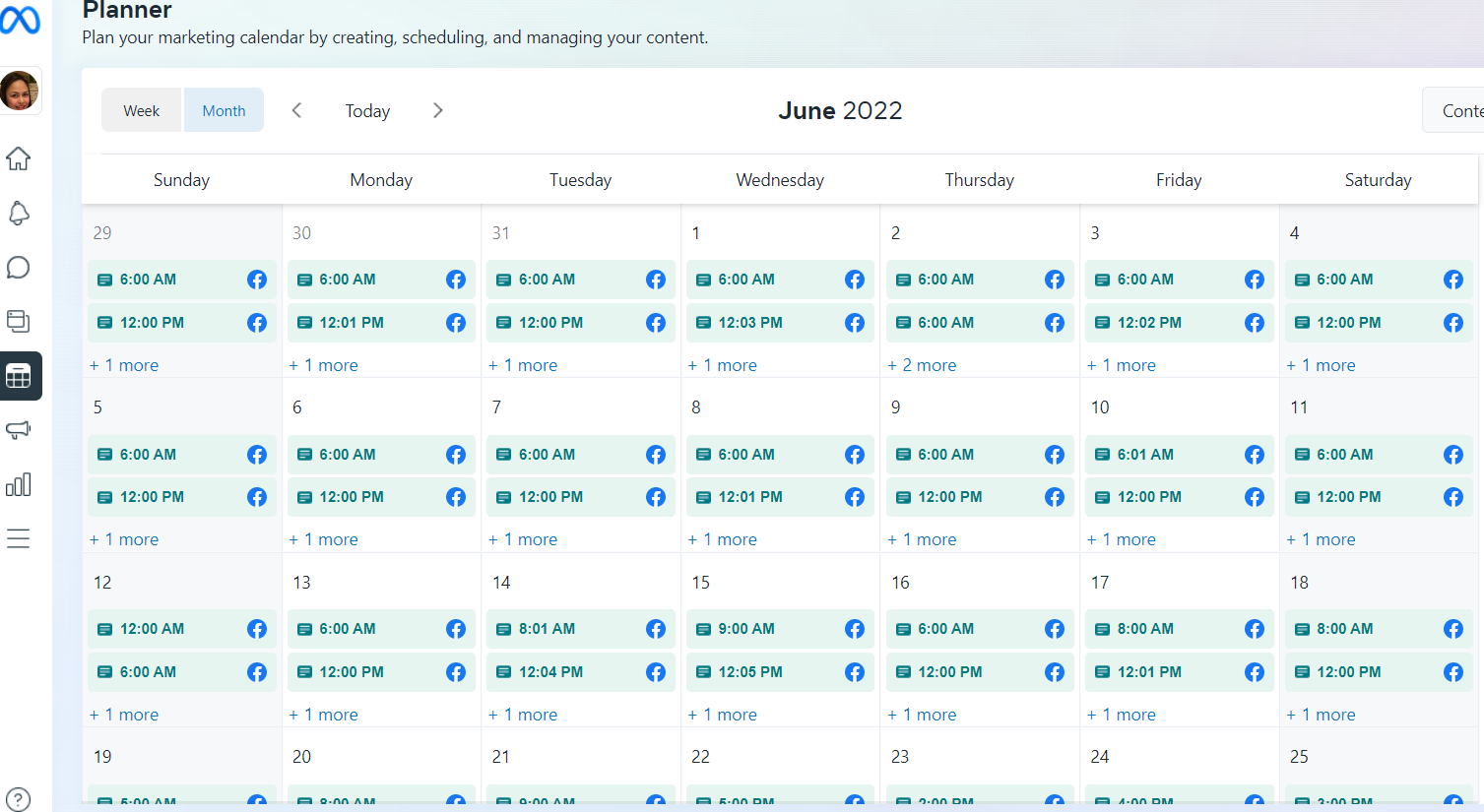The width and height of the screenshot is (1484, 812).
Task: Click post-type icon on 12:05 PM June 15 post
Action: [703, 672]
